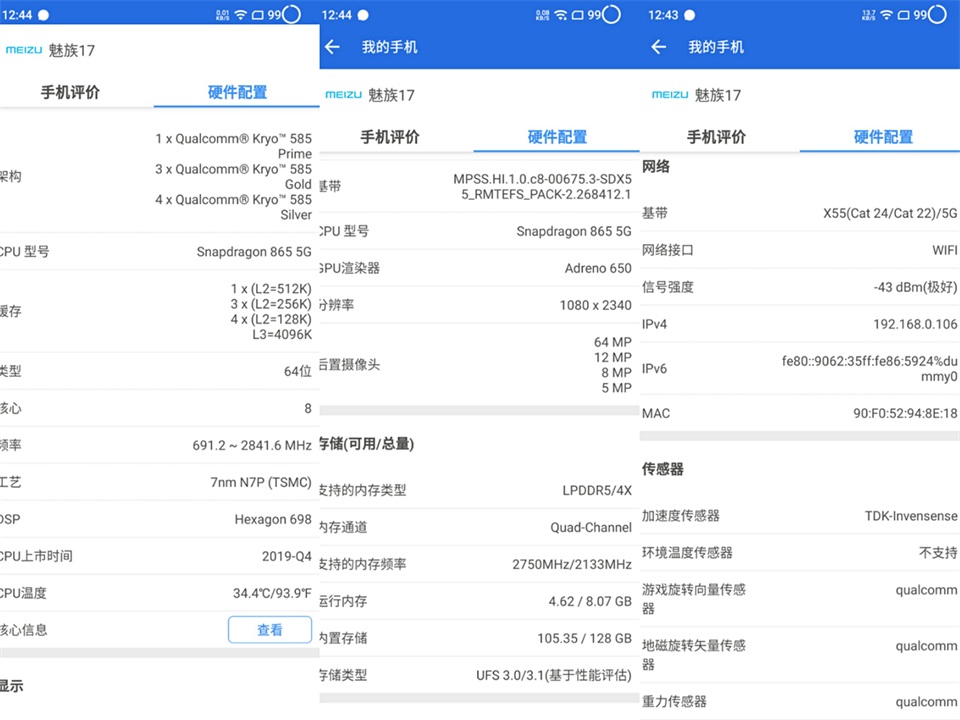Click the Quad-Channel memory channel value
The height and width of the screenshot is (720, 960).
click(591, 527)
